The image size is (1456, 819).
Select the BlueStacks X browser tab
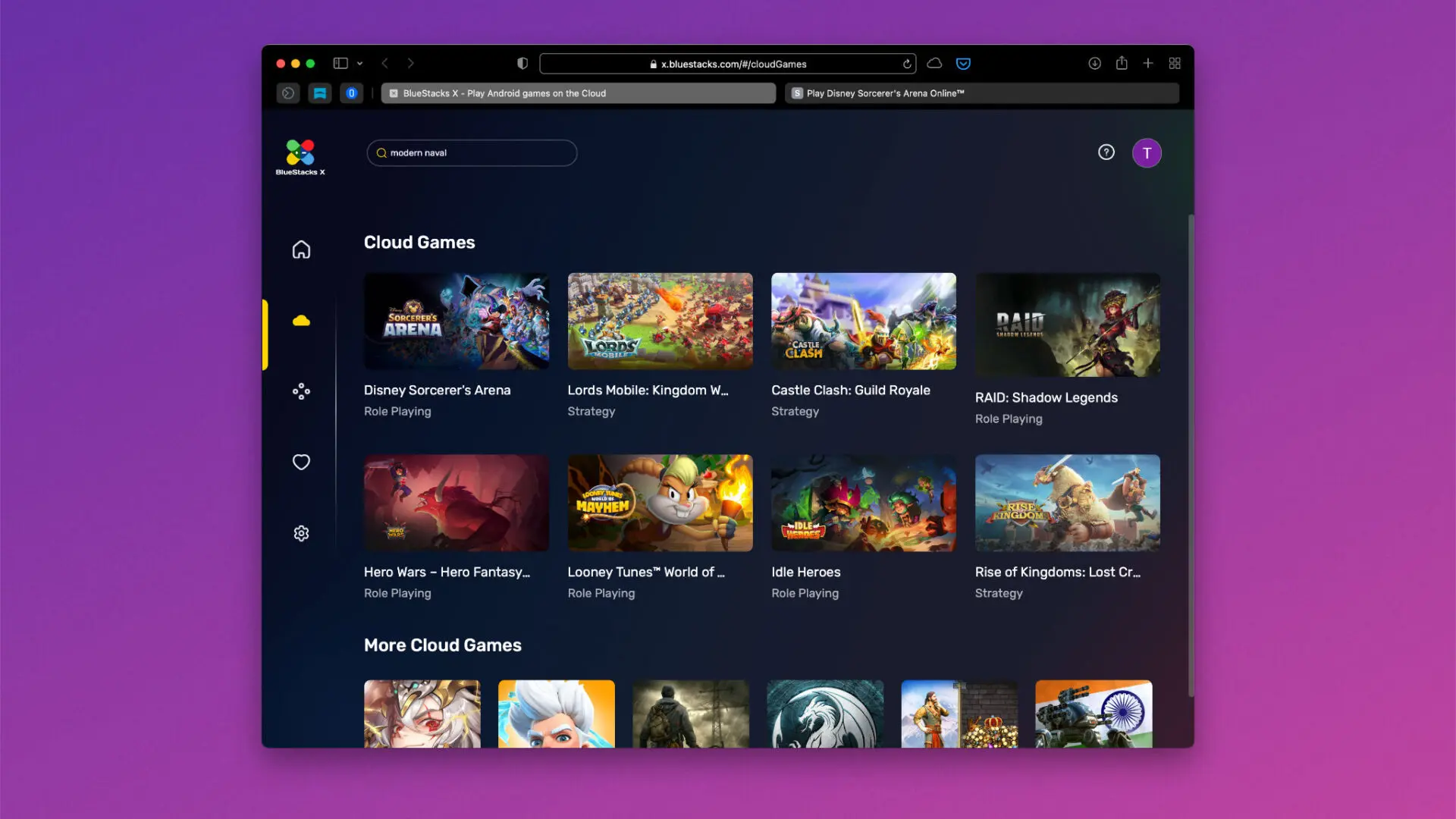(578, 93)
